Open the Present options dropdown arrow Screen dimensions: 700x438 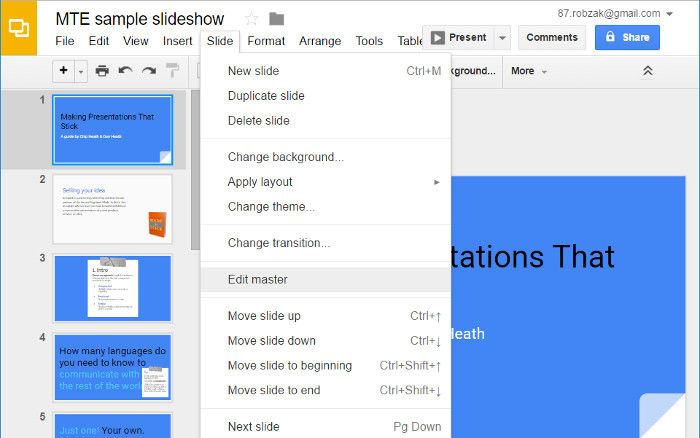pyautogui.click(x=502, y=38)
